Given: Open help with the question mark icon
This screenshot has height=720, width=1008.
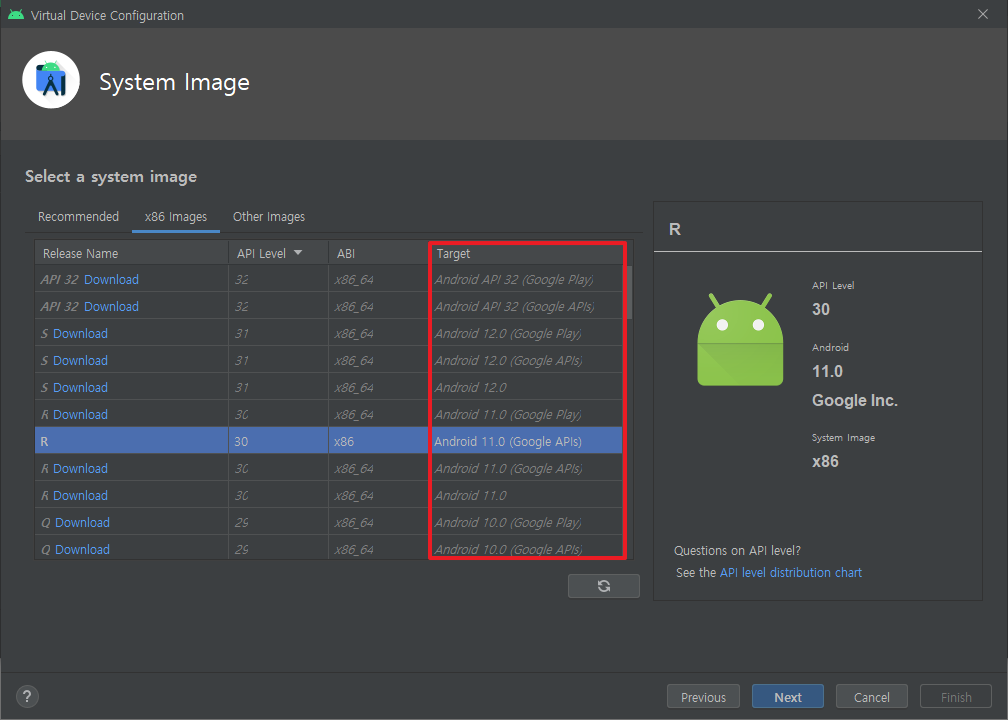Looking at the screenshot, I should click(27, 696).
